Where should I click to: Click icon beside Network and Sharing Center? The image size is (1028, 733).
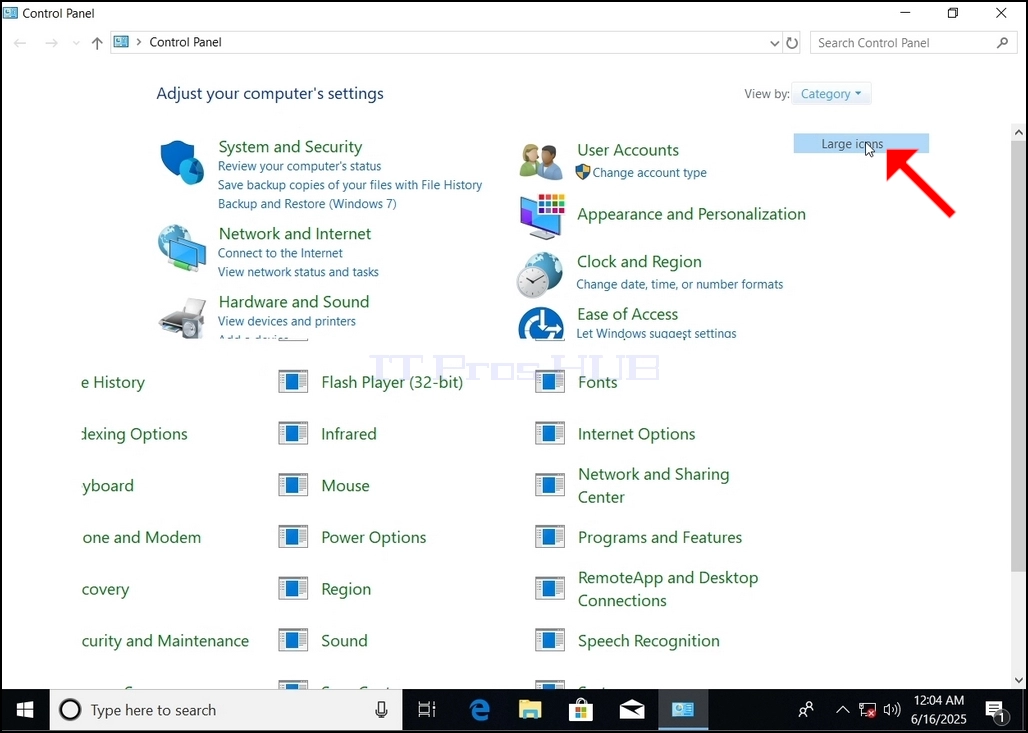click(550, 485)
